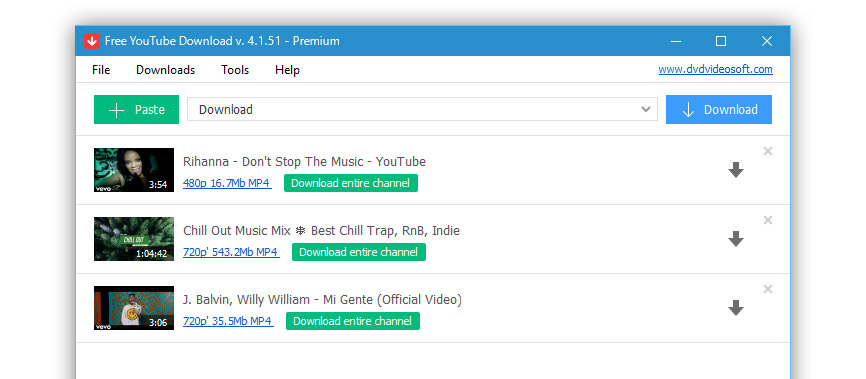Screen dimensions: 866x379
Task: Click the download arrow for Chill Out Music Mix
Action: pos(736,239)
